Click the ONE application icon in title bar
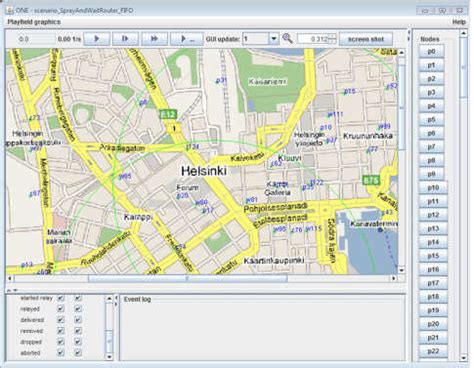 click(10, 10)
